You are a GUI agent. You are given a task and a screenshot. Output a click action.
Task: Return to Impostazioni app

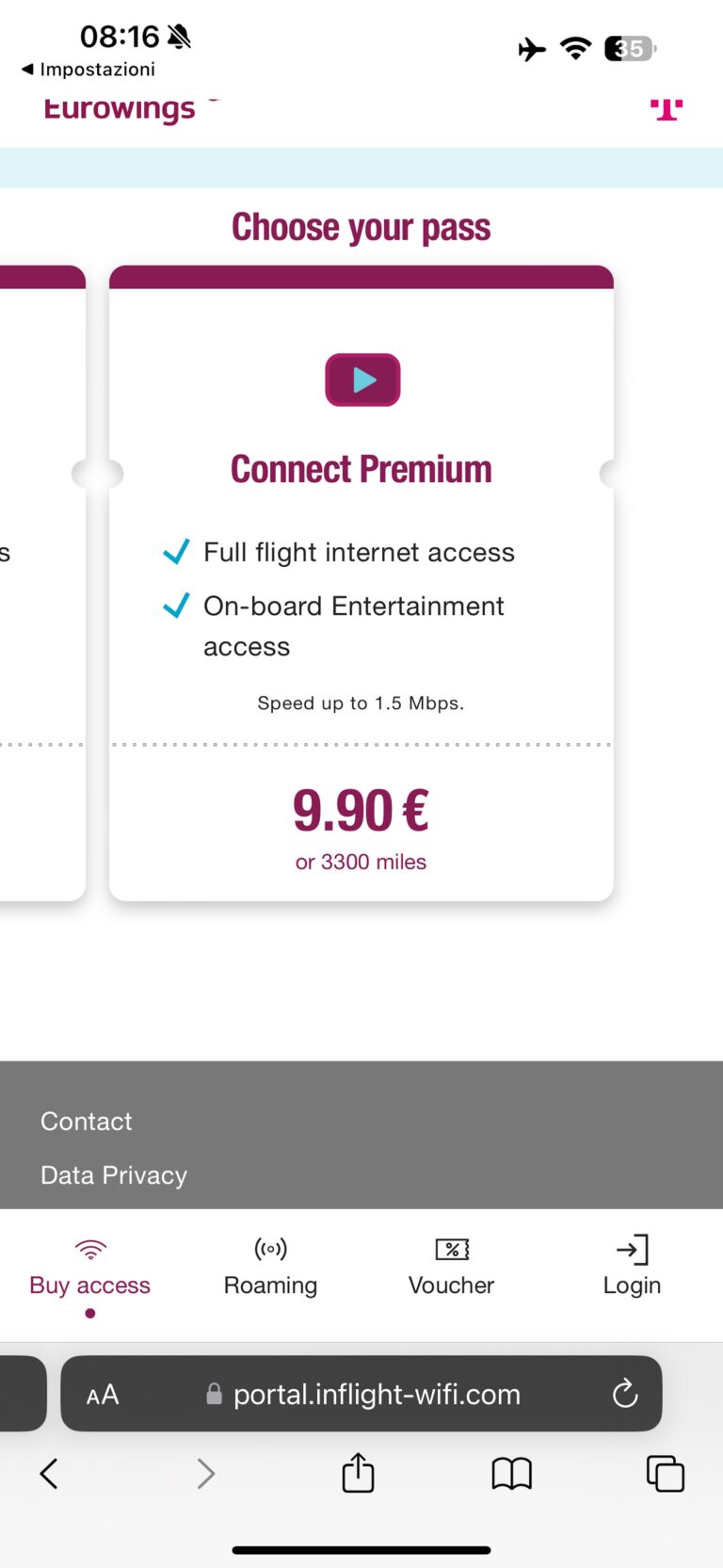pyautogui.click(x=88, y=70)
